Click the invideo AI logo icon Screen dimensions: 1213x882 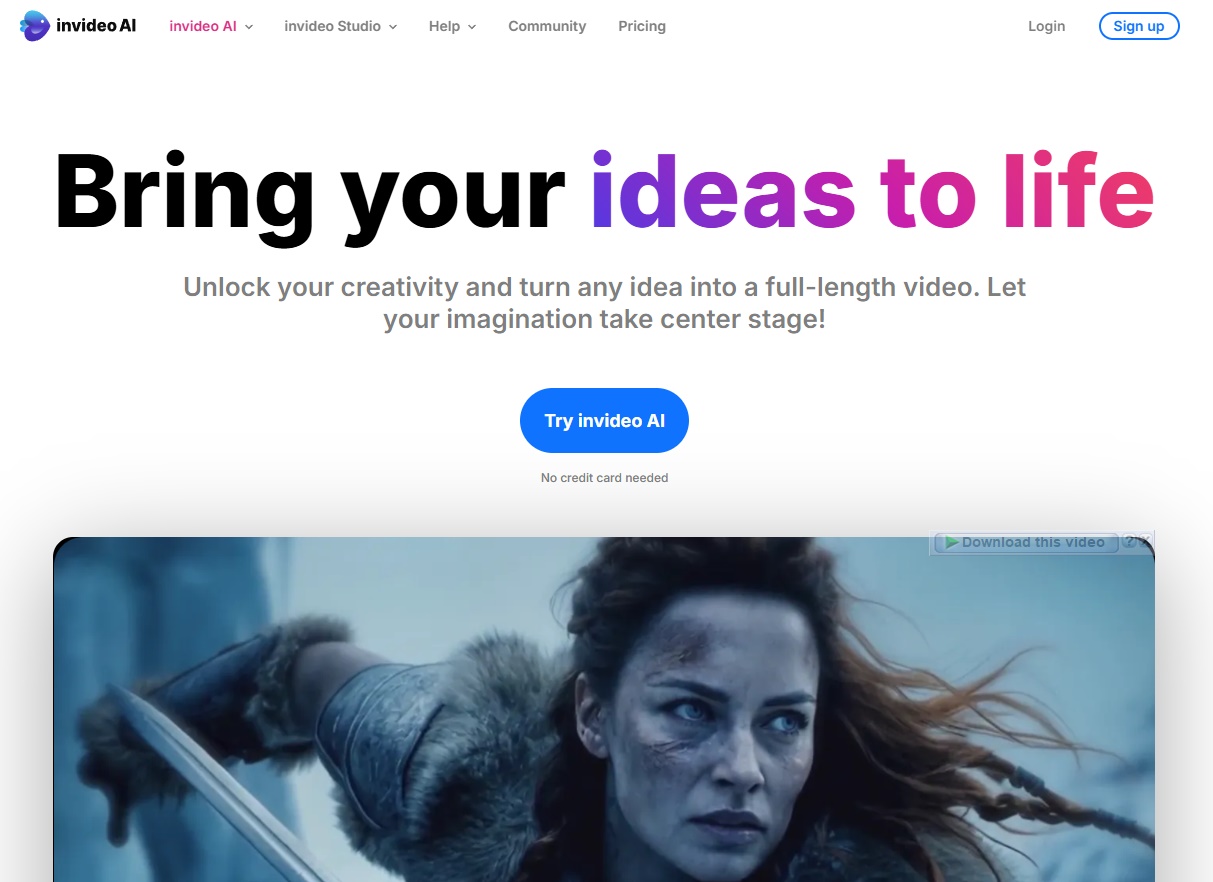click(x=35, y=26)
